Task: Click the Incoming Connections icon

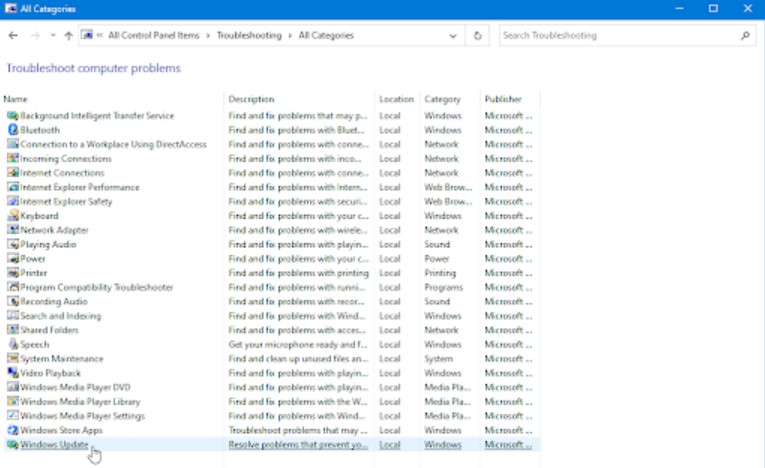Action: click(x=13, y=159)
